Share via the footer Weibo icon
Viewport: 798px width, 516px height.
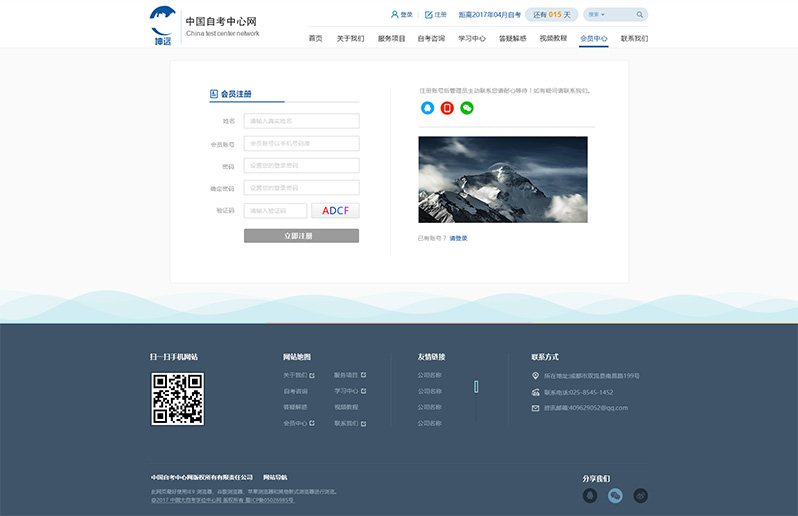pos(641,495)
